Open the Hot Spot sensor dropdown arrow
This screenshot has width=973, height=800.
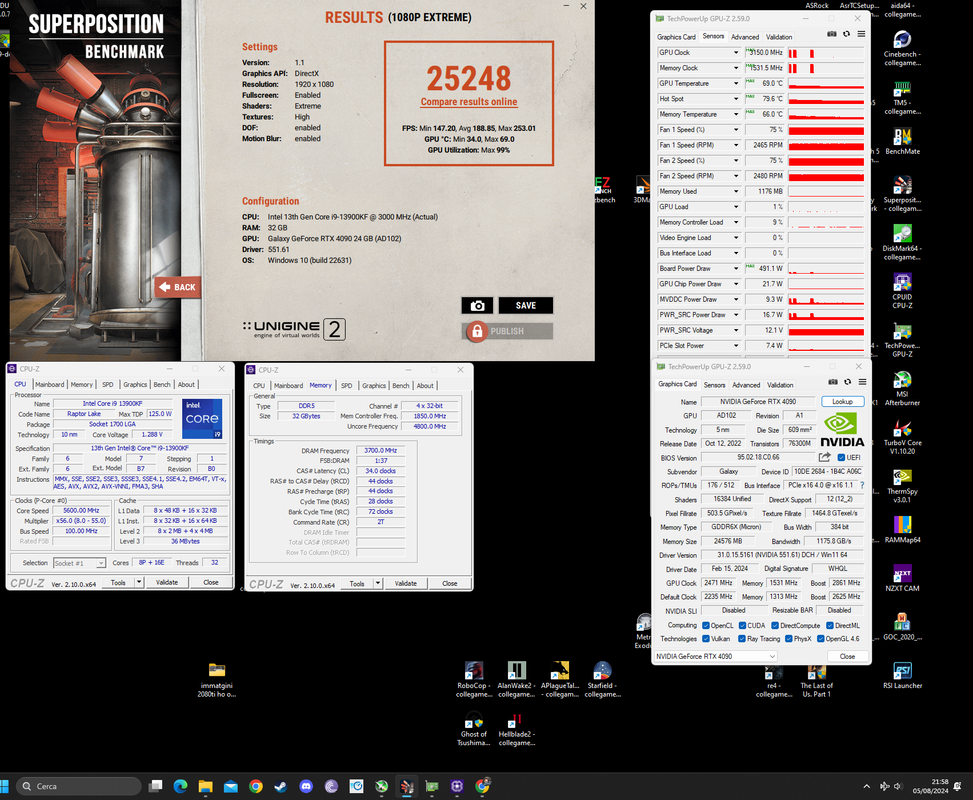[736, 99]
